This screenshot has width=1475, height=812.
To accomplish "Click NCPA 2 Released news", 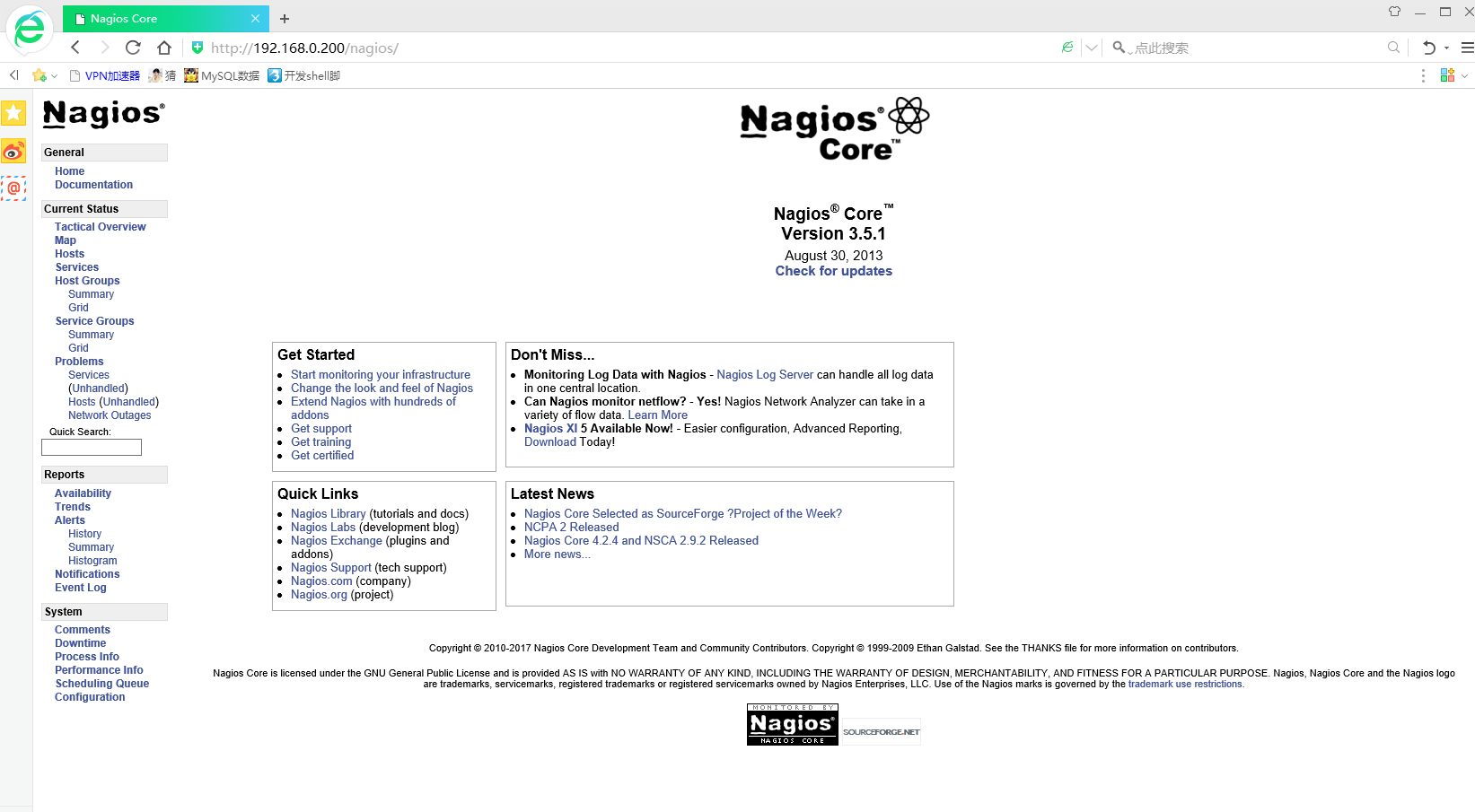I will coord(571,528).
